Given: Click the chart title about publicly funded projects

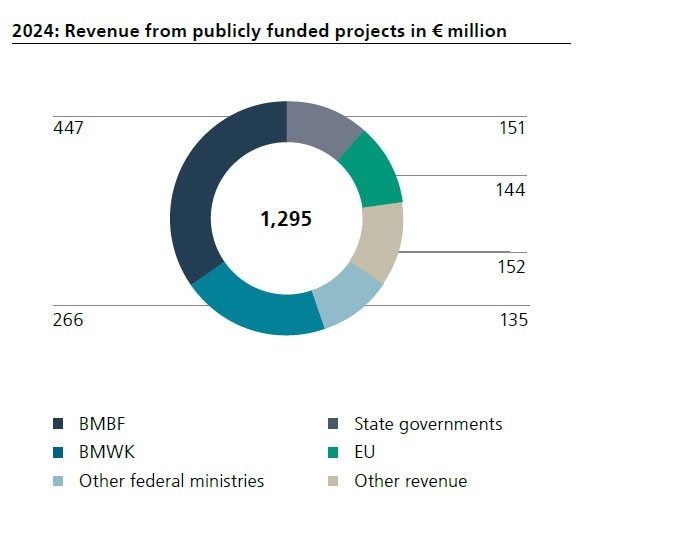Looking at the screenshot, I should [x=259, y=31].
